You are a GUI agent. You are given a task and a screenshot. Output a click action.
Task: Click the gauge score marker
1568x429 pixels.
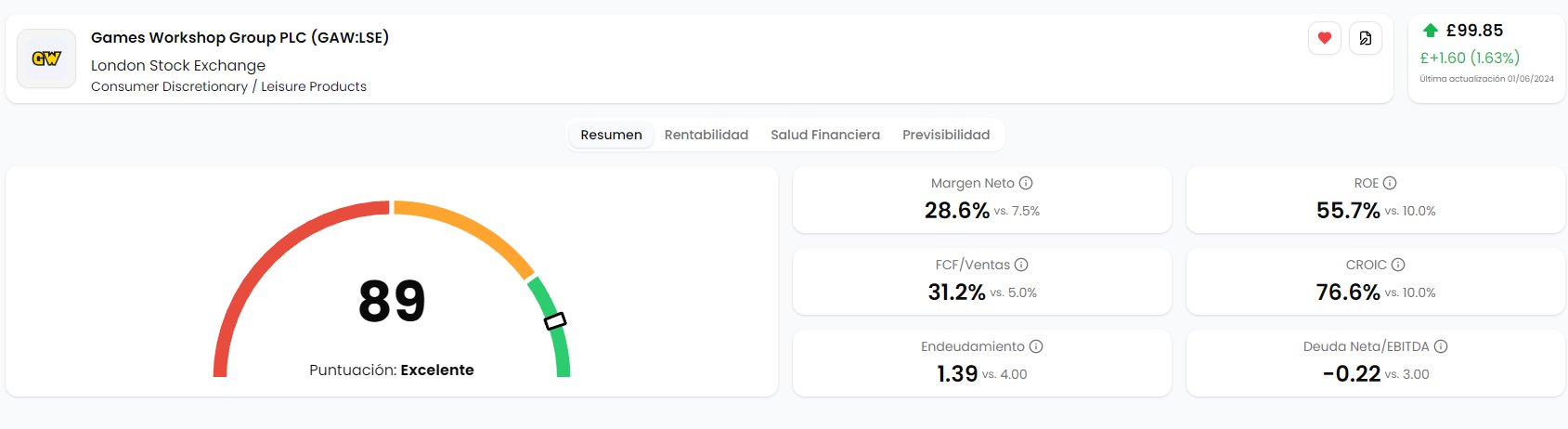[x=555, y=321]
